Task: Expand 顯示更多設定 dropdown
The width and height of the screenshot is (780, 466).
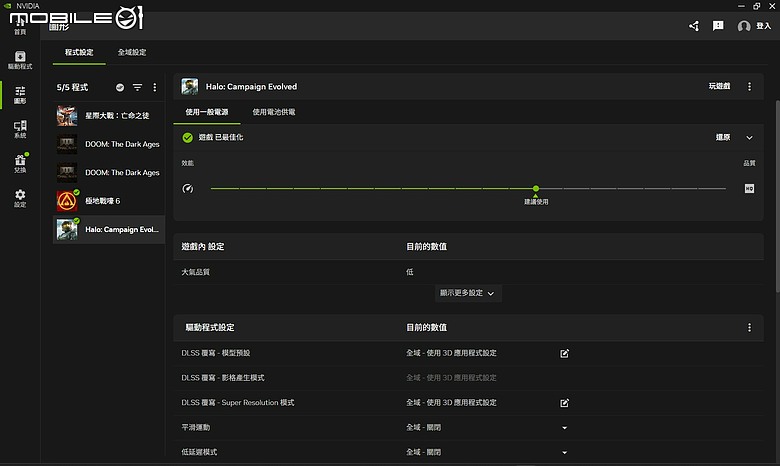Action: click(468, 293)
